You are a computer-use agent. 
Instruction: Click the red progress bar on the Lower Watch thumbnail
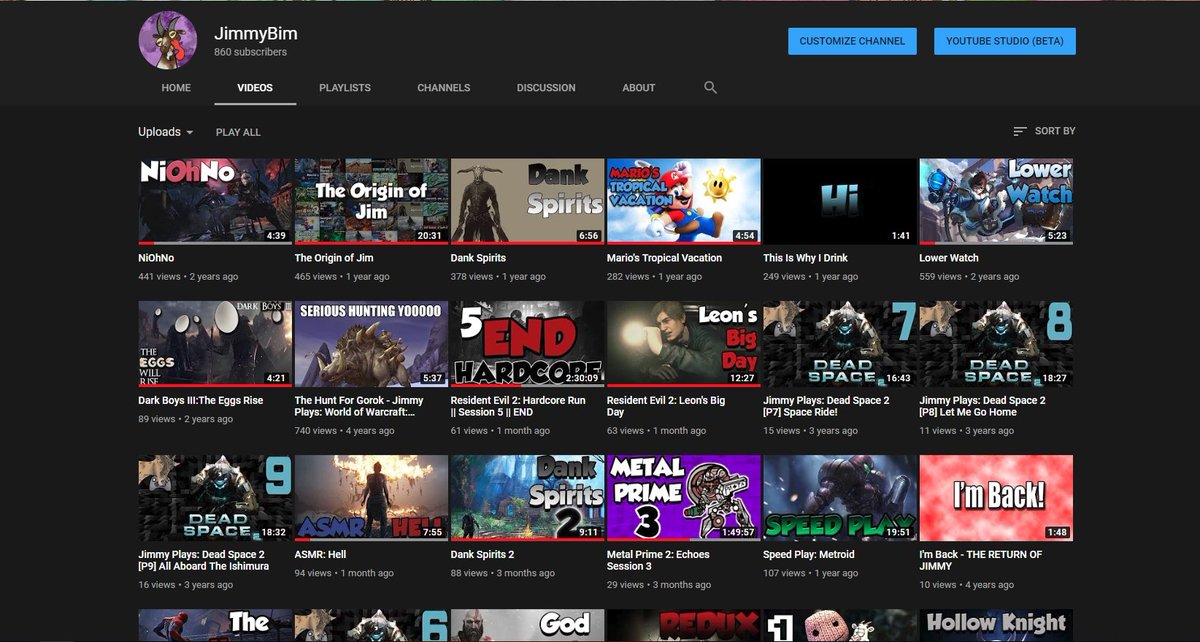click(927, 243)
